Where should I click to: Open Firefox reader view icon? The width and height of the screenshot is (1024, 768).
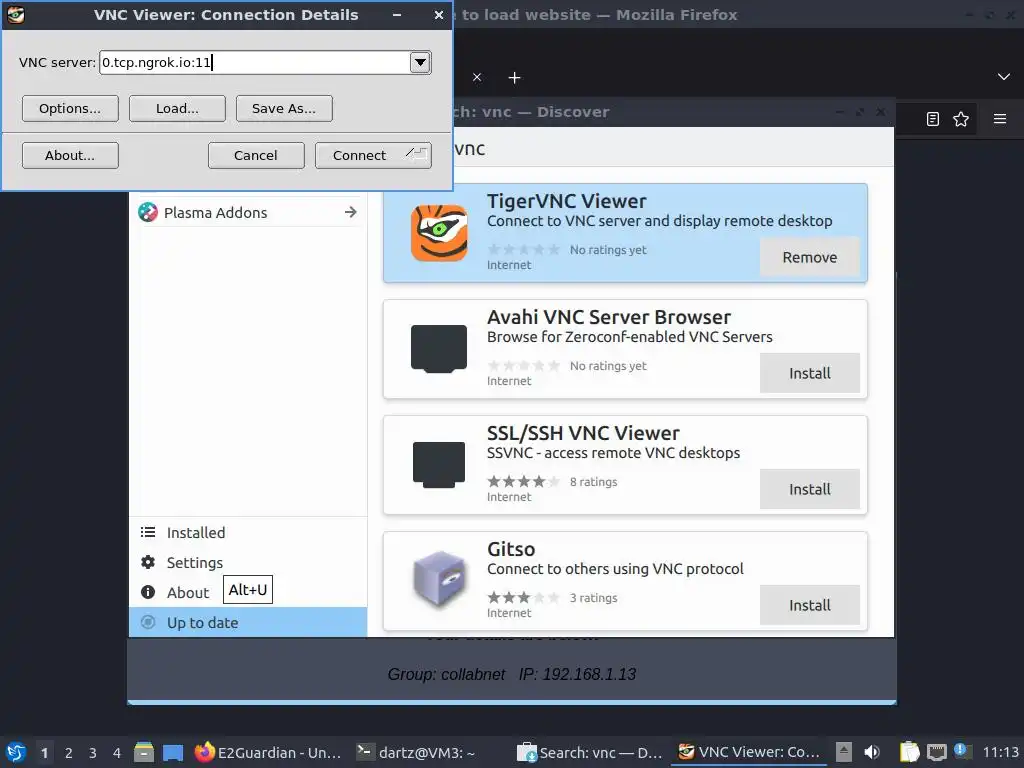pyautogui.click(x=933, y=119)
